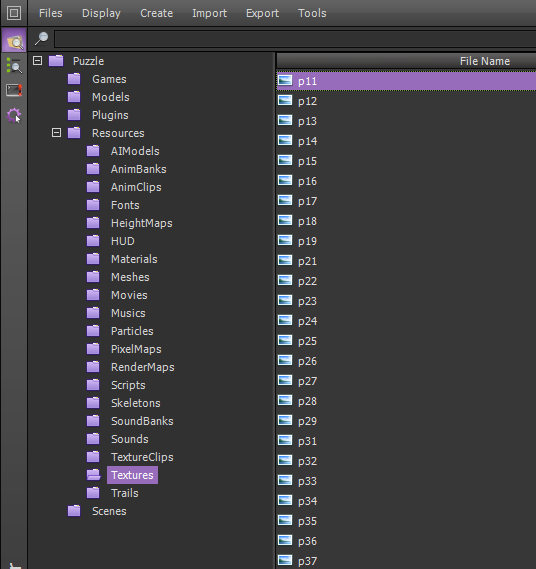536x569 pixels.
Task: Open the Tools menu
Action: 312,13
